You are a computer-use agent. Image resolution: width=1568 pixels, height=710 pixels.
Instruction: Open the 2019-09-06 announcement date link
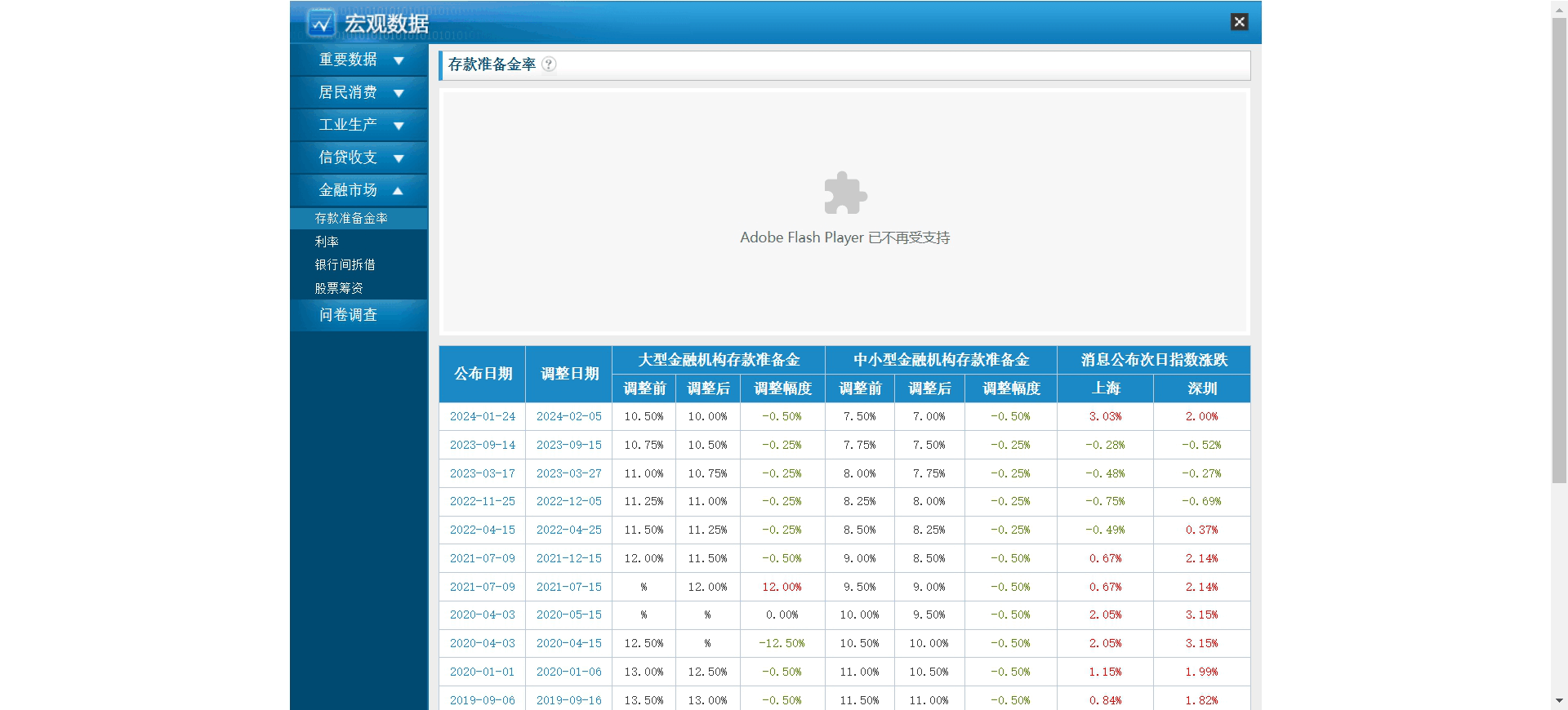483,700
